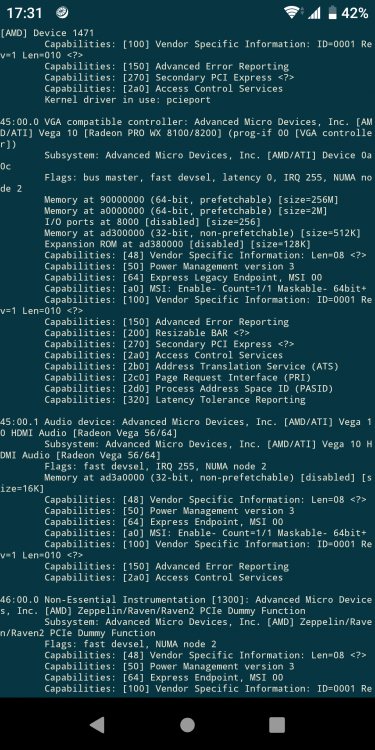Viewport: 375px width, 750px height.
Task: Tap the I/O ports at 8000 line
Action: point(153,222)
